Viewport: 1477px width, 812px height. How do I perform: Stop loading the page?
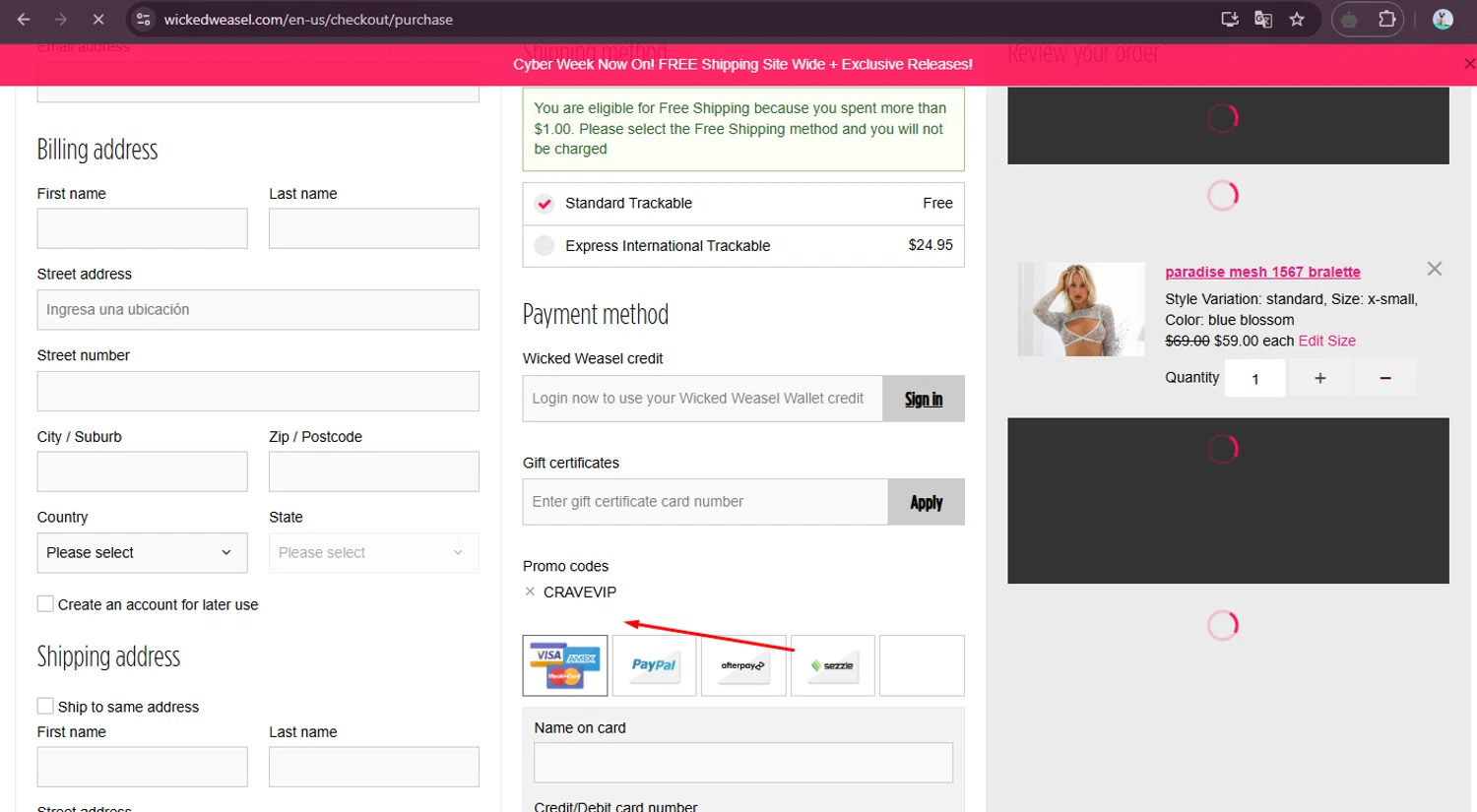(x=98, y=20)
